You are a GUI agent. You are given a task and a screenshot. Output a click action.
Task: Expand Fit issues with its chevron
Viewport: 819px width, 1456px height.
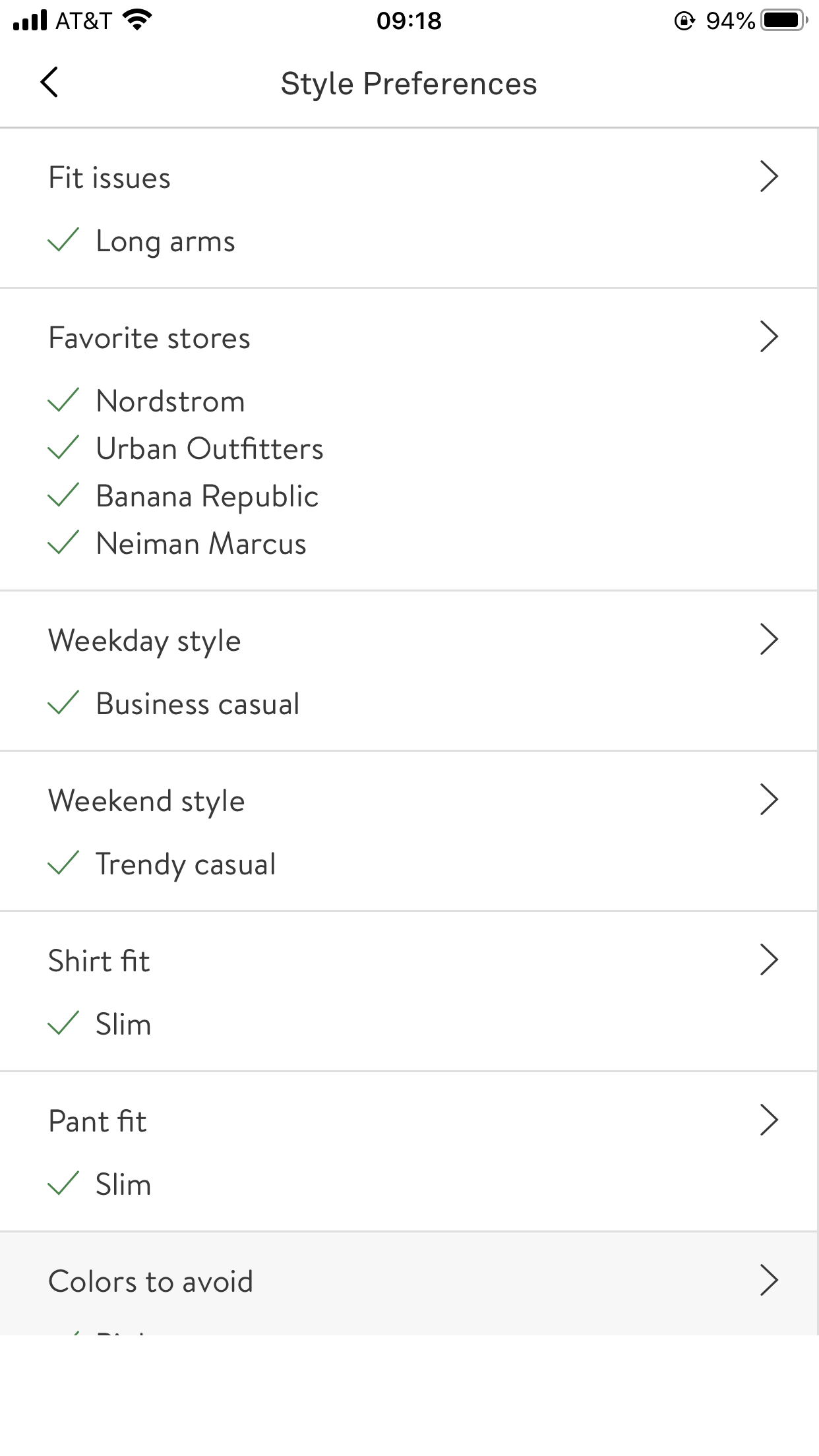769,177
